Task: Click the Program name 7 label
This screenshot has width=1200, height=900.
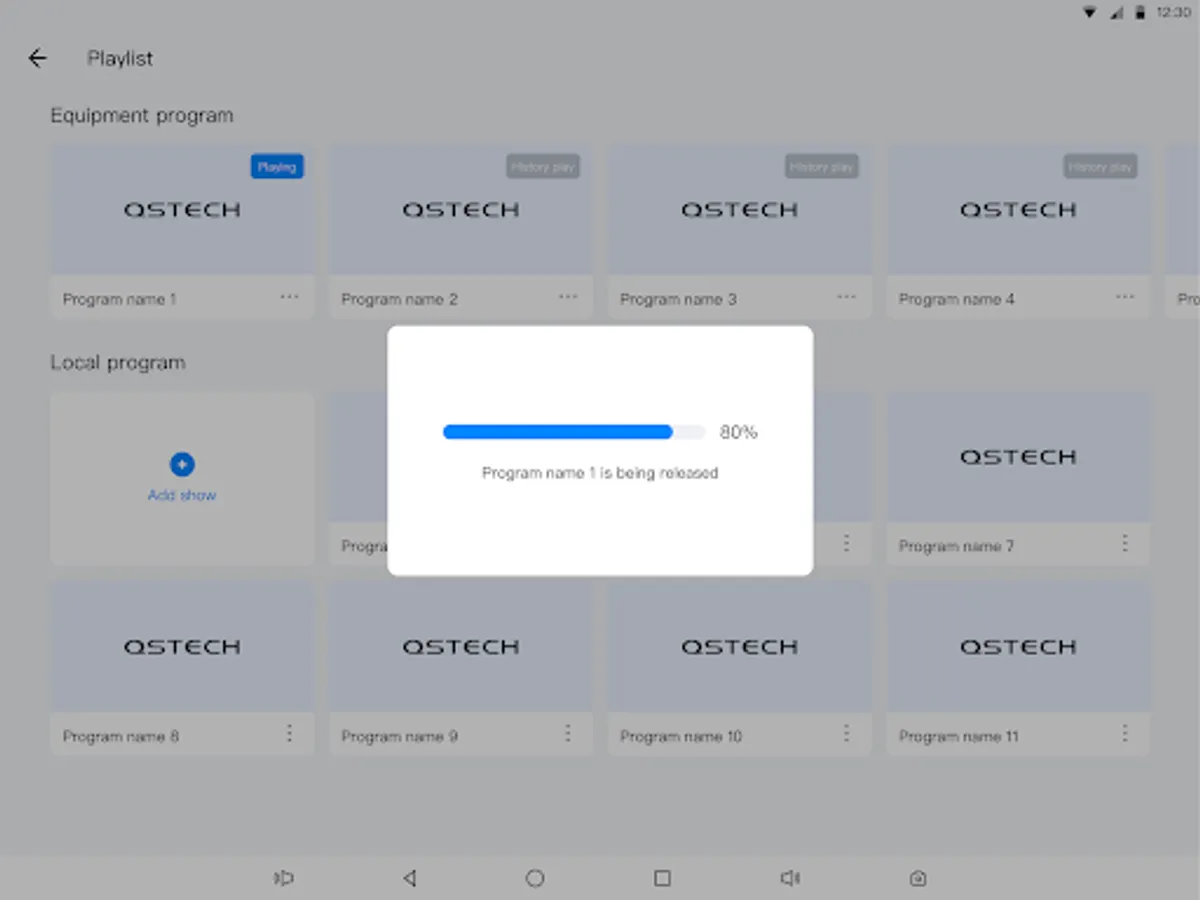Action: pos(957,546)
